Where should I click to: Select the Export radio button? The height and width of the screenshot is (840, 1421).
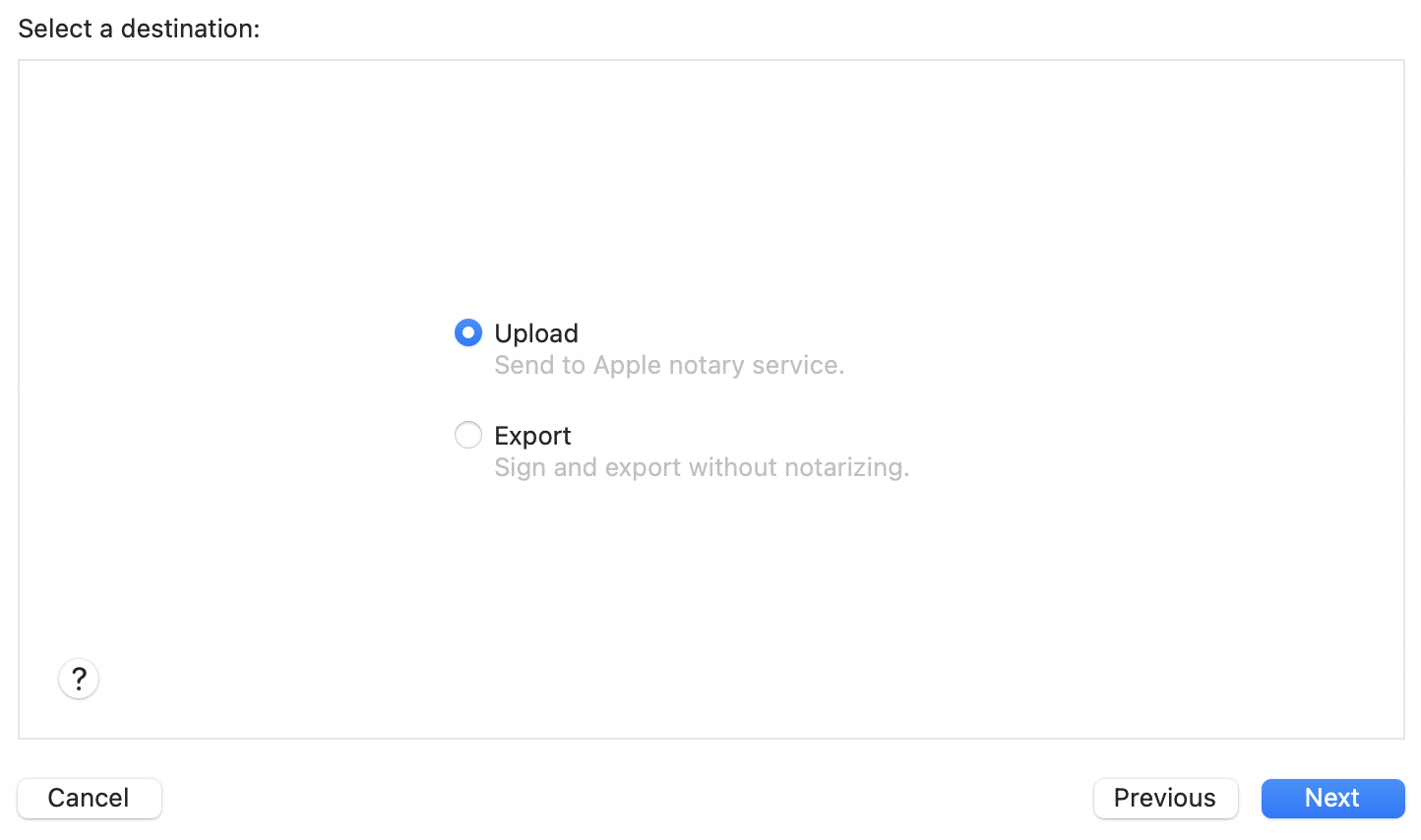pos(468,435)
